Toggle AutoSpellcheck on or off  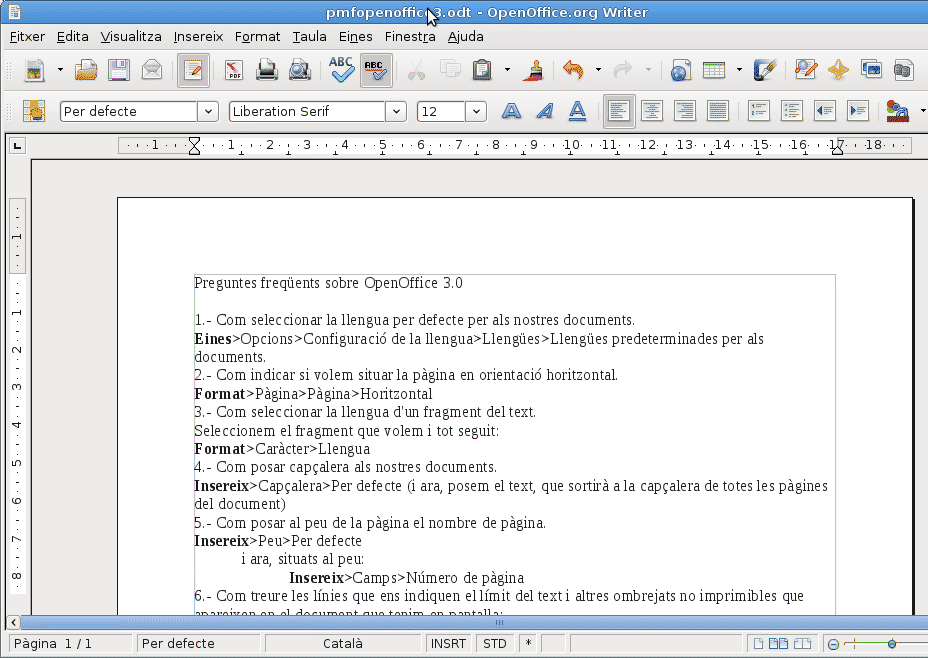[x=376, y=70]
